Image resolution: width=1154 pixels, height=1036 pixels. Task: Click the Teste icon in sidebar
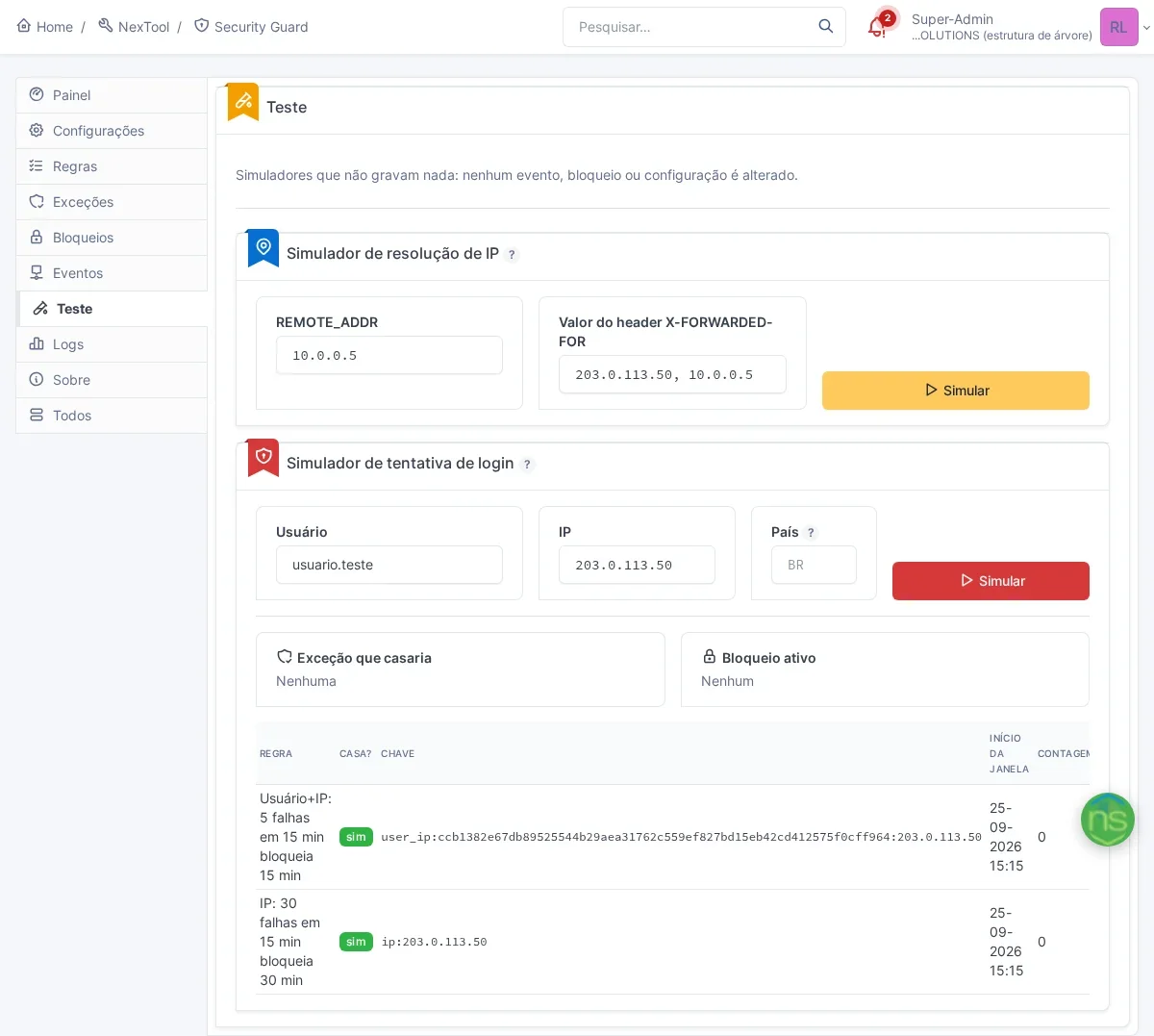click(x=40, y=308)
